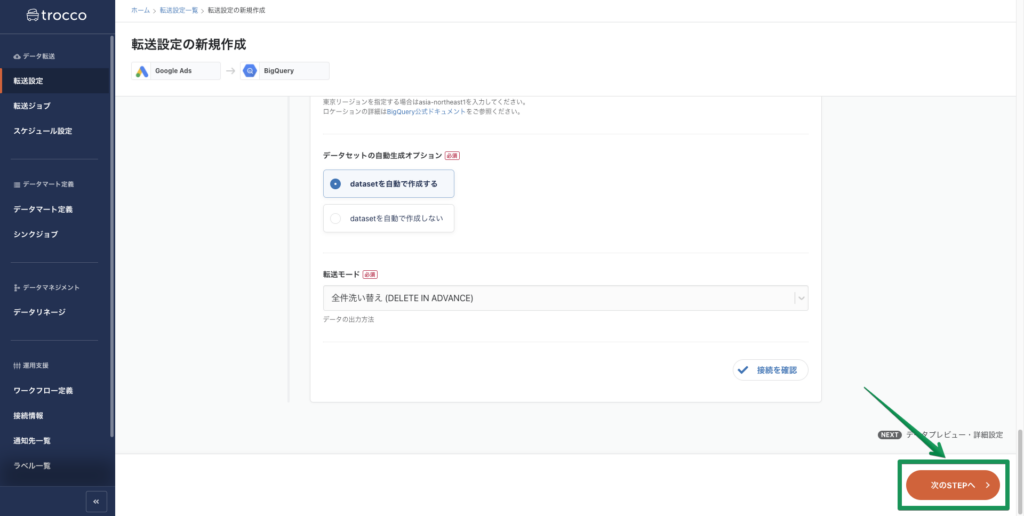Screen dimensions: 1024x516
Task: Open データリネージ sidebar item
Action: pyautogui.click(x=39, y=312)
